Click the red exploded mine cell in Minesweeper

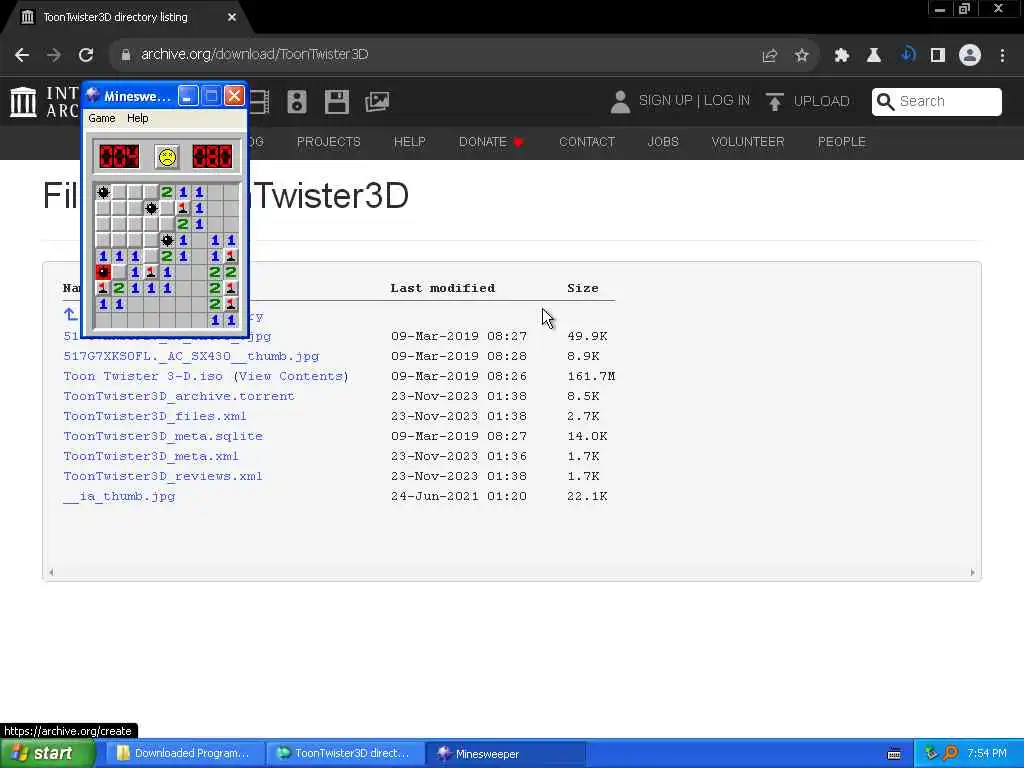coord(103,272)
